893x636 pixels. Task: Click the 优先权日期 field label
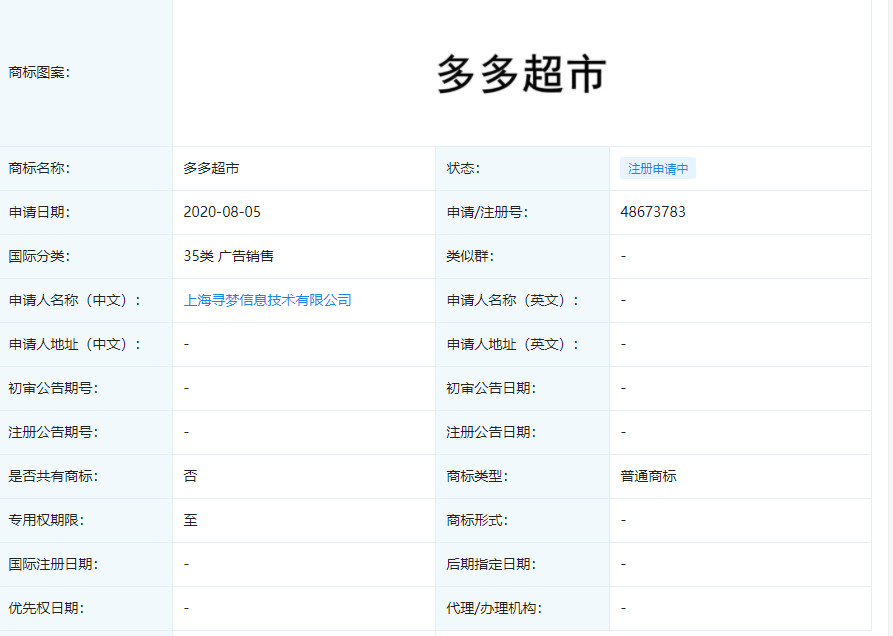coord(46,608)
